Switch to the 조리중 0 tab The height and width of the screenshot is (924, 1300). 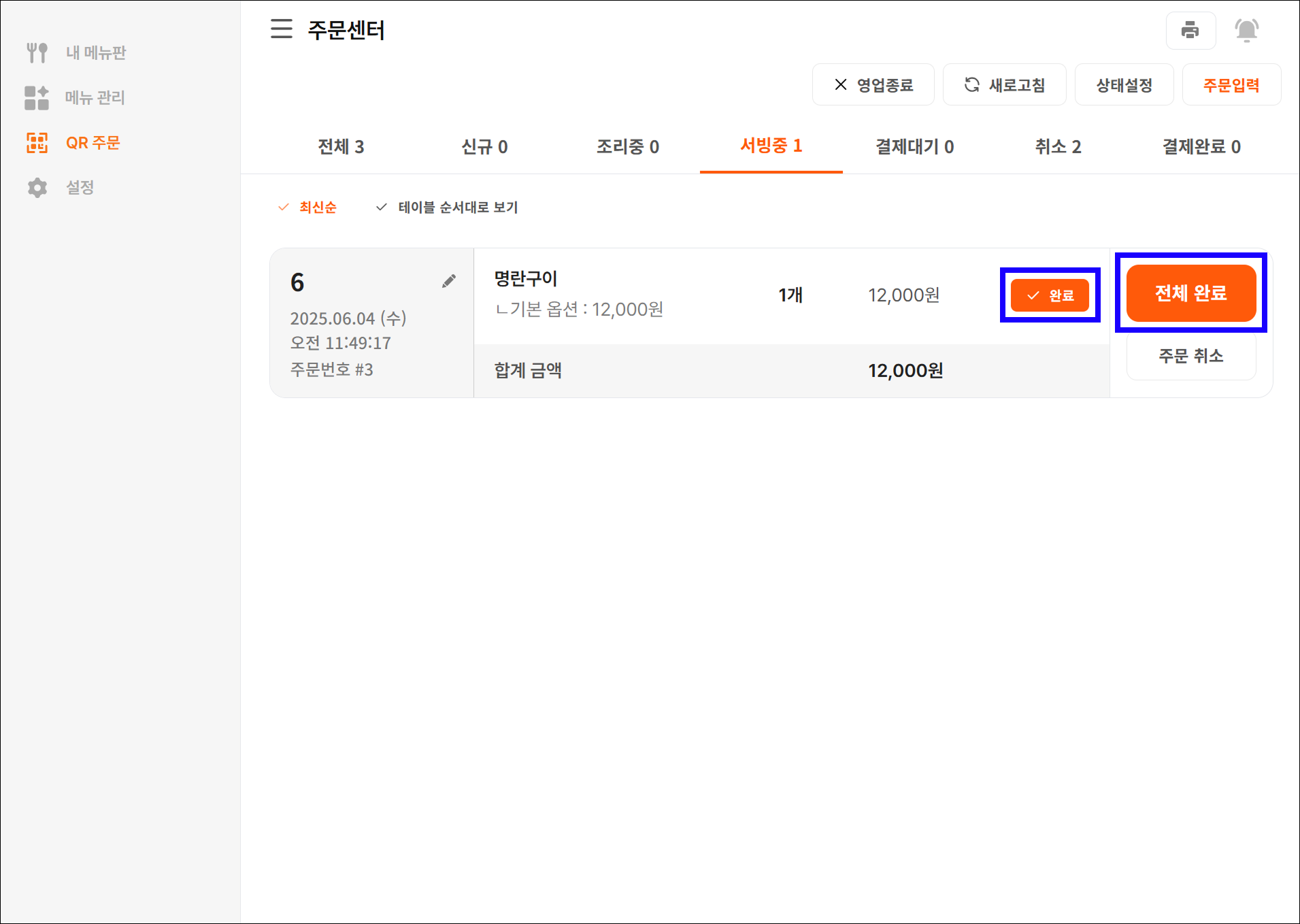pos(628,146)
